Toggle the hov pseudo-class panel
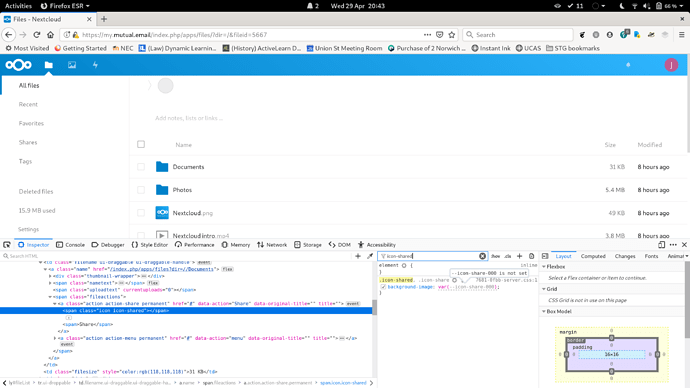690x388 pixels. tap(495, 256)
